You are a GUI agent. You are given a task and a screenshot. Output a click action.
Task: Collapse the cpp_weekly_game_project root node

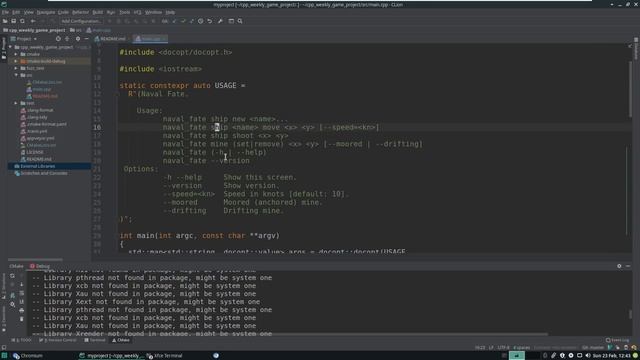click(x=11, y=47)
